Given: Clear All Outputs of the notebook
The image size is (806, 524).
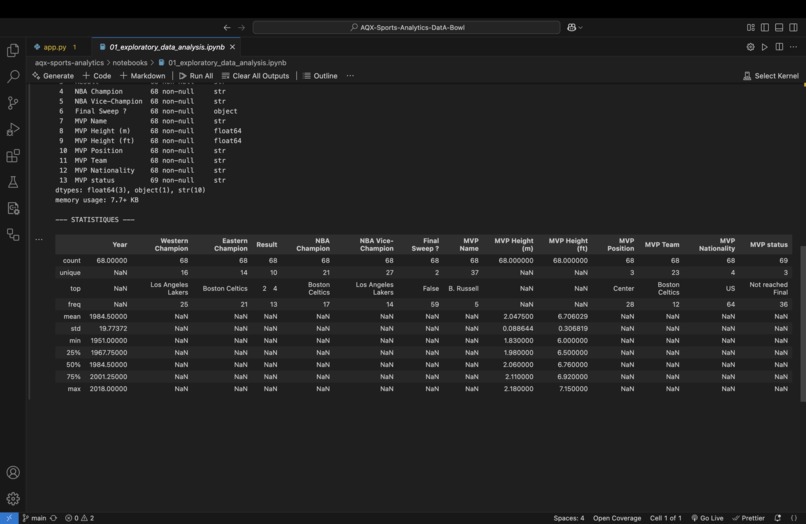Looking at the screenshot, I should 255,76.
